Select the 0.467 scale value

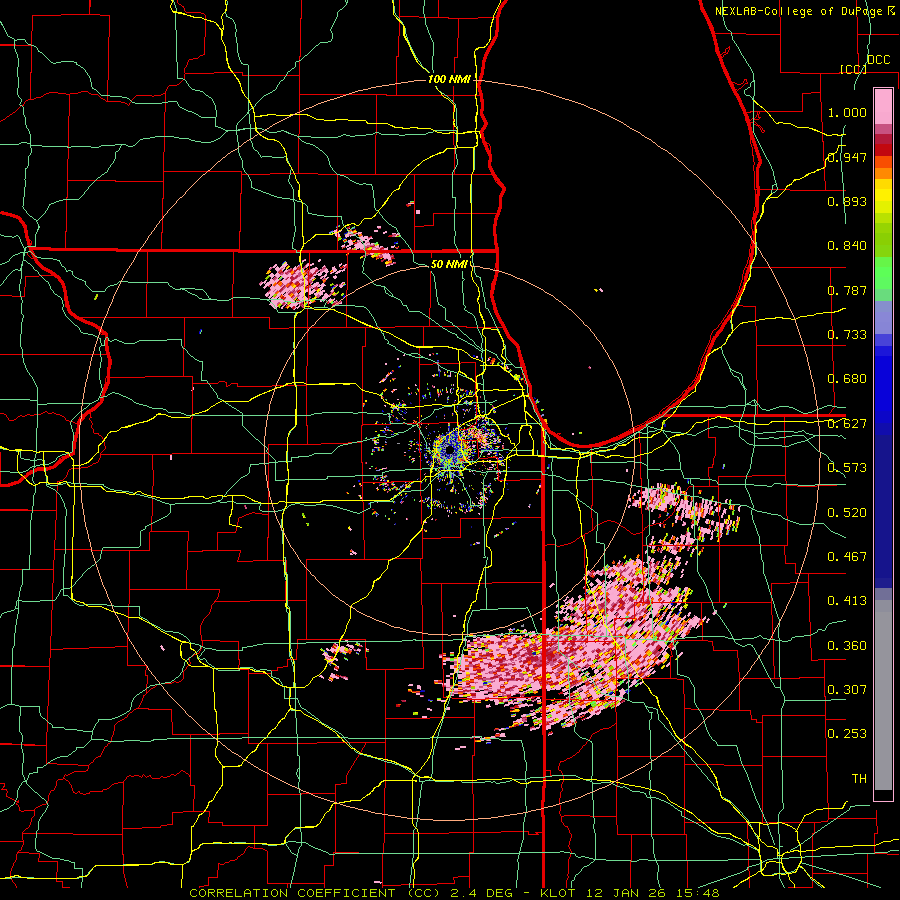click(847, 557)
